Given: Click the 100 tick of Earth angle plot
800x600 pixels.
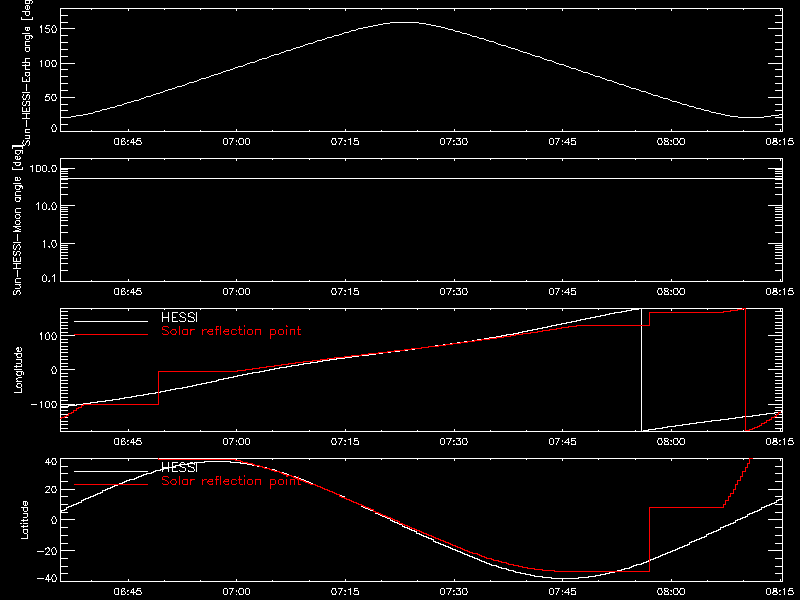Looking at the screenshot, I should (48, 63).
